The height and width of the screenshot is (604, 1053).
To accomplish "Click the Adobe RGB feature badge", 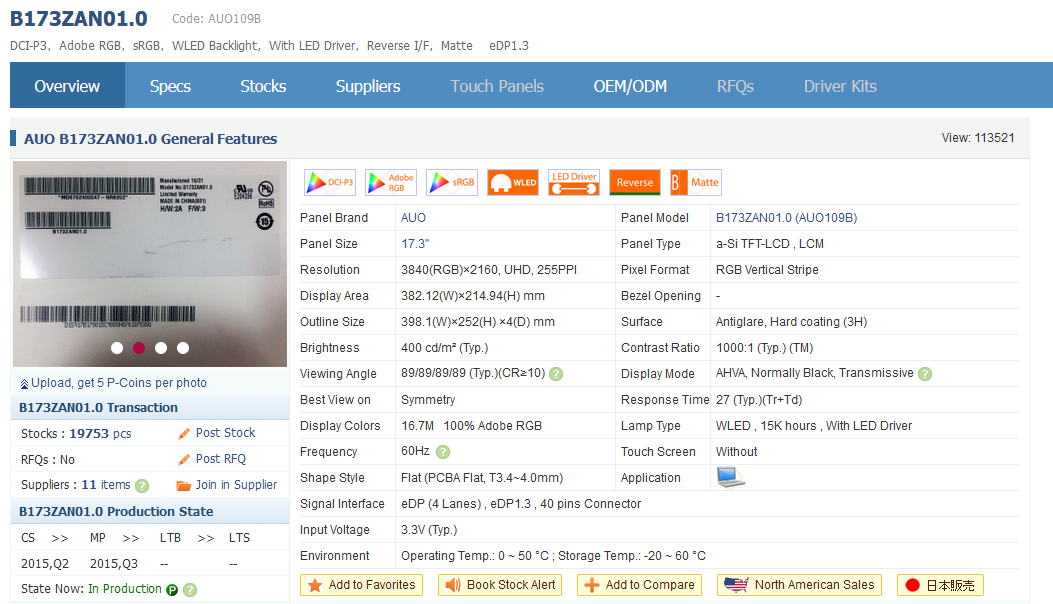I will 391,183.
